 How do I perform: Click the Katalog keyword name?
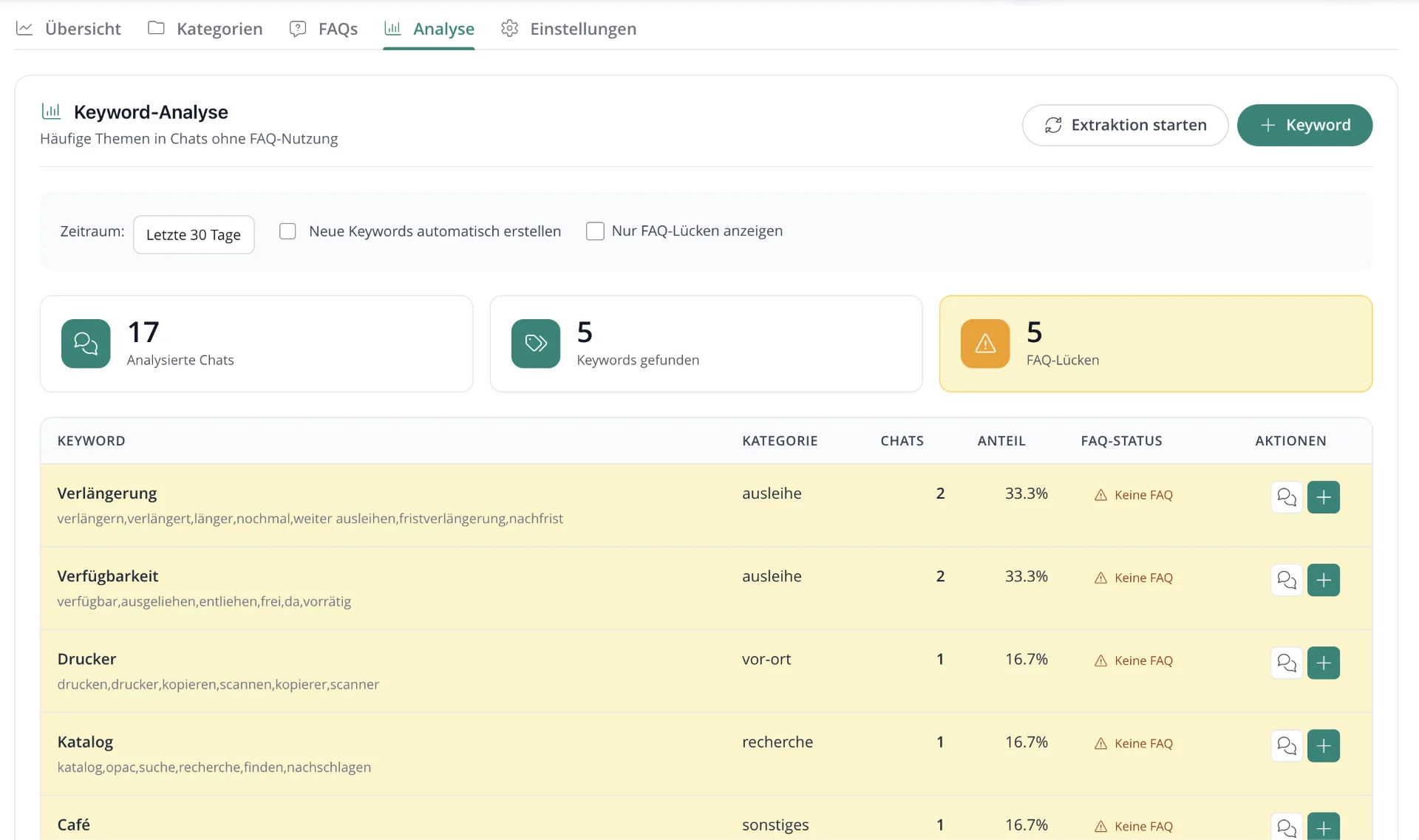[85, 742]
